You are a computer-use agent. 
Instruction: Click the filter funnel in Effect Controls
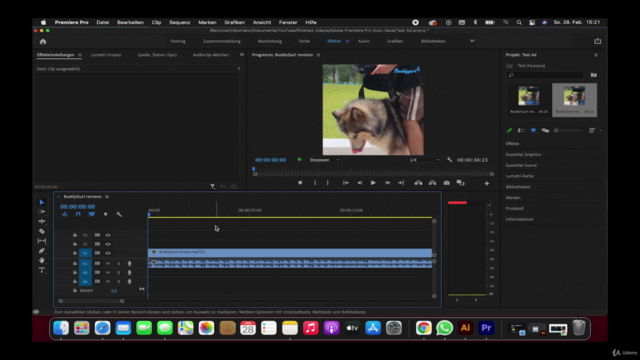click(213, 187)
